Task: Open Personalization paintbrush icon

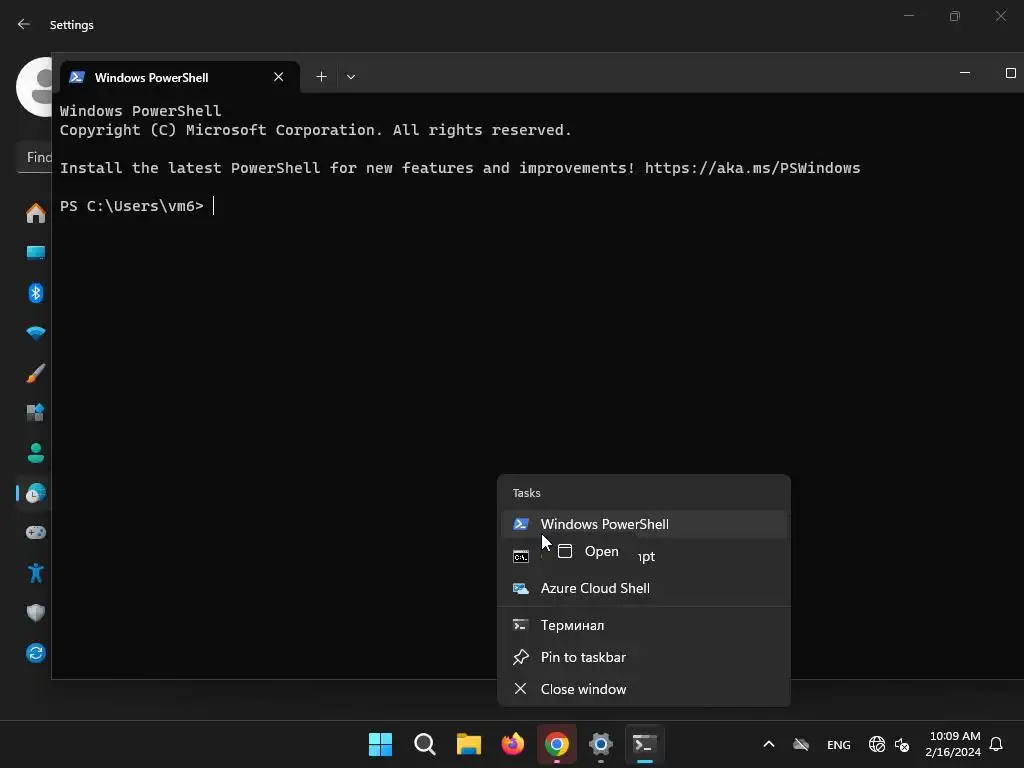Action: tap(35, 373)
